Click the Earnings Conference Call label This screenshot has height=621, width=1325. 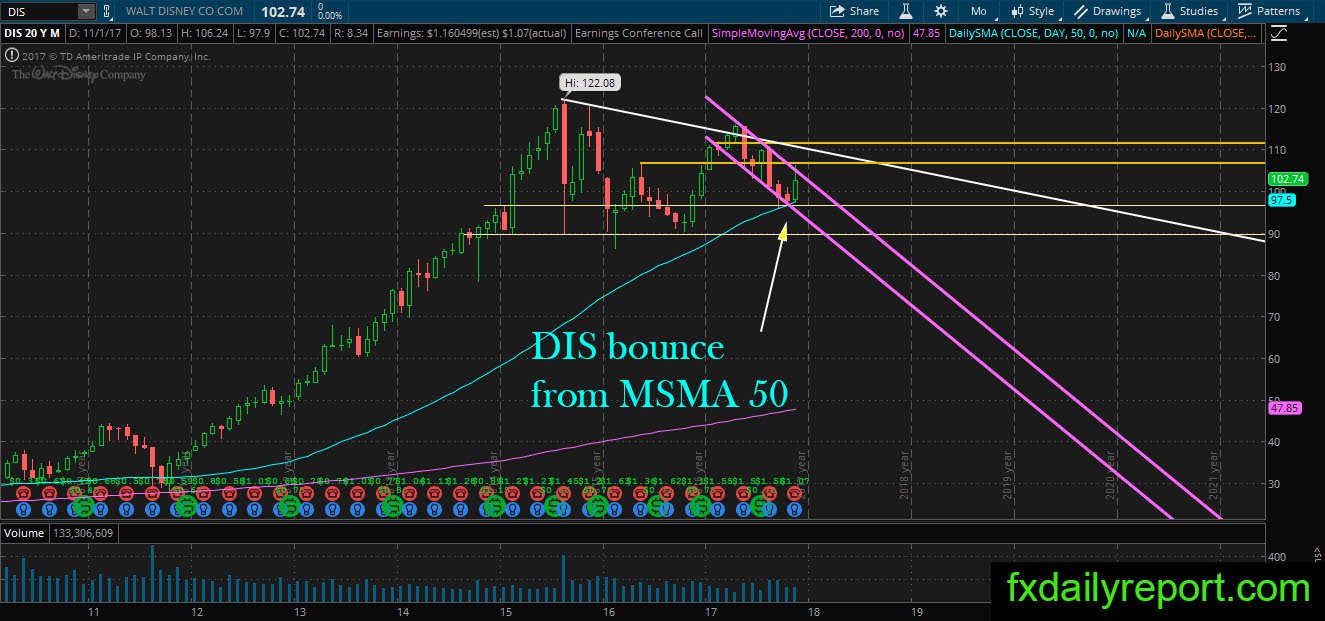pos(638,33)
